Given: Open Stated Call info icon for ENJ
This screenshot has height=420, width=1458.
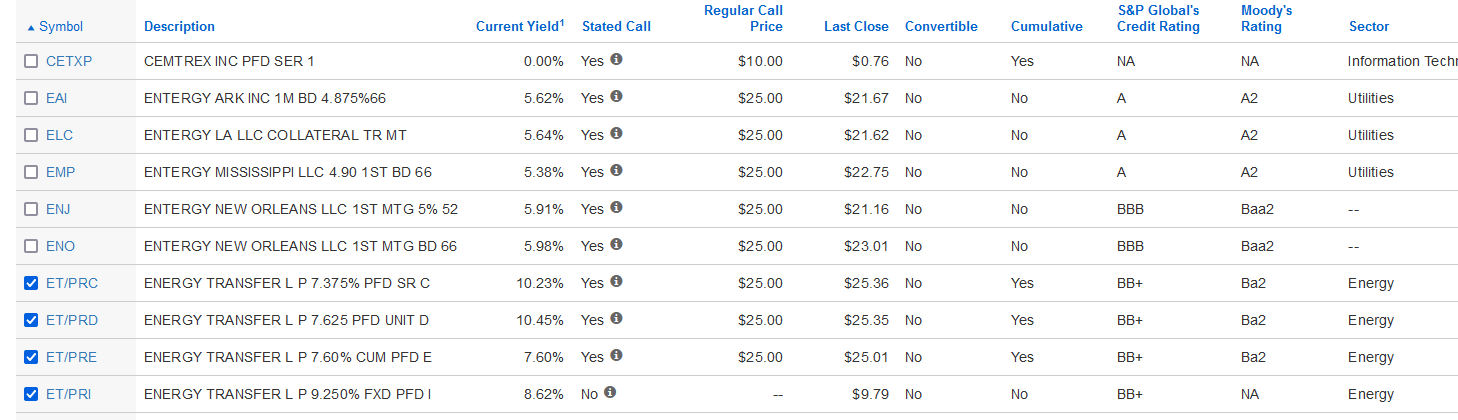Looking at the screenshot, I should coord(616,208).
